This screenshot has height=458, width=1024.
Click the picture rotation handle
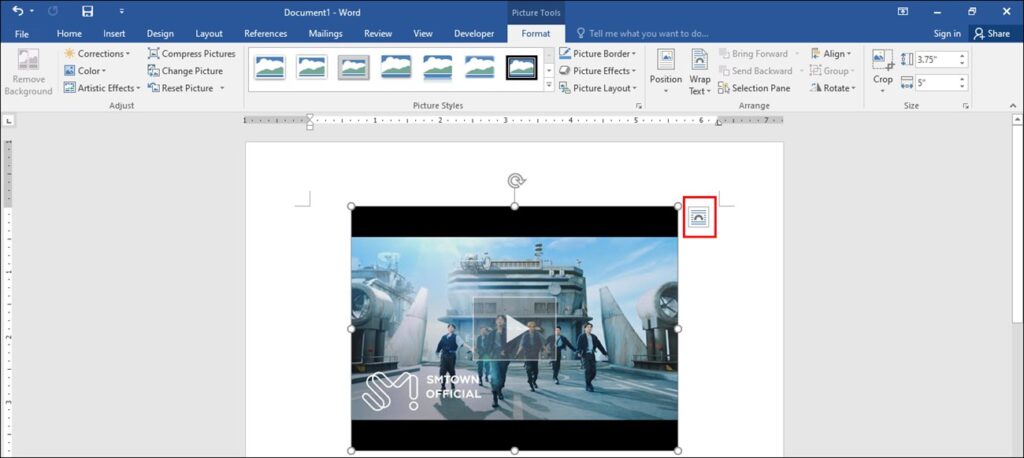pyautogui.click(x=515, y=180)
